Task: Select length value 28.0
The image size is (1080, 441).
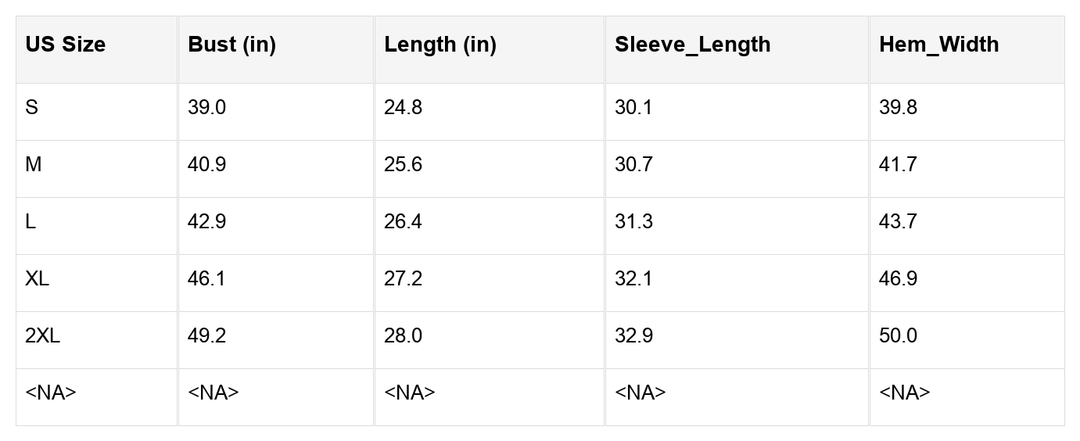Action: point(403,336)
